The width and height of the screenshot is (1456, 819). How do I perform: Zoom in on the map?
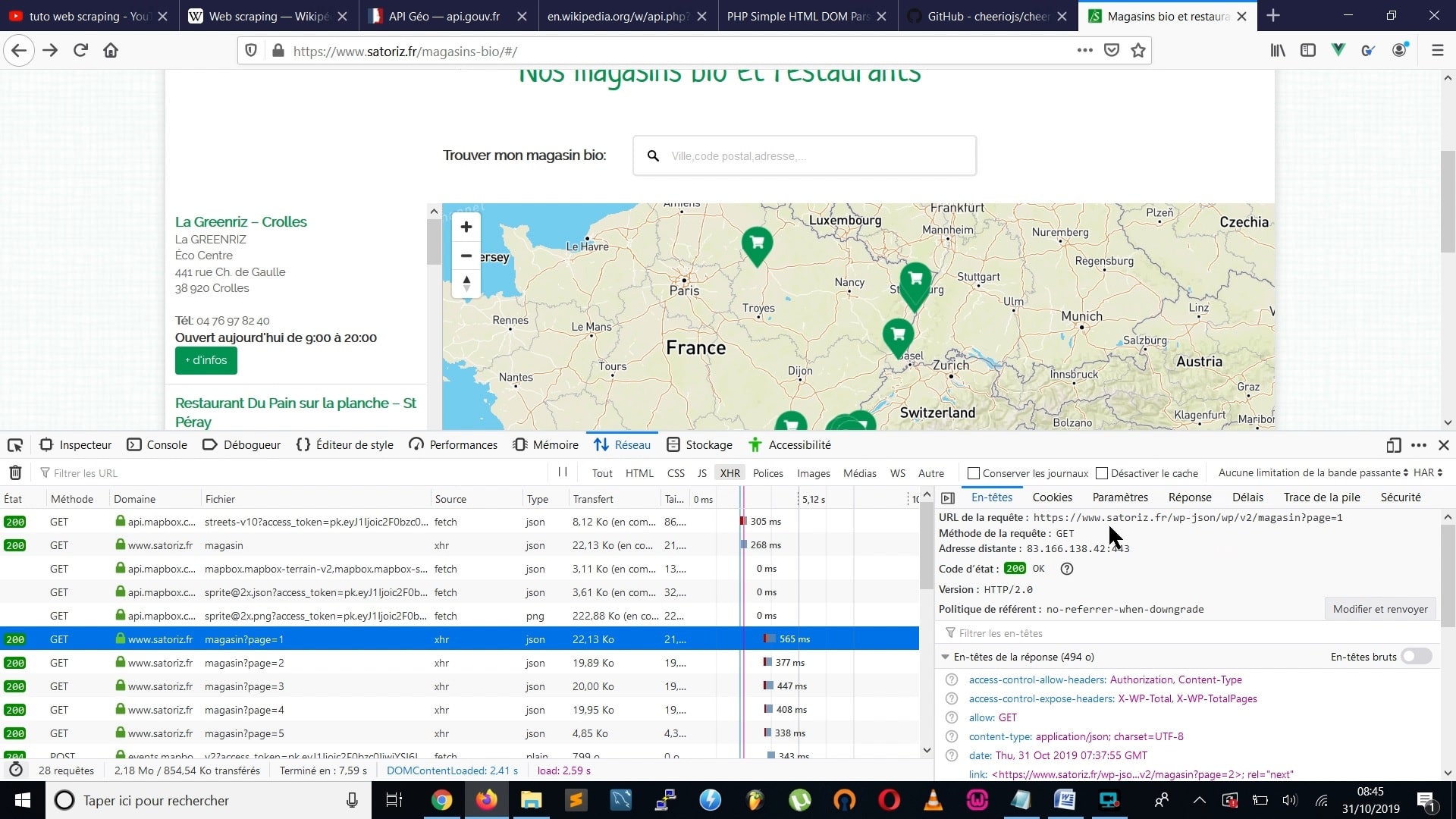pos(466,227)
